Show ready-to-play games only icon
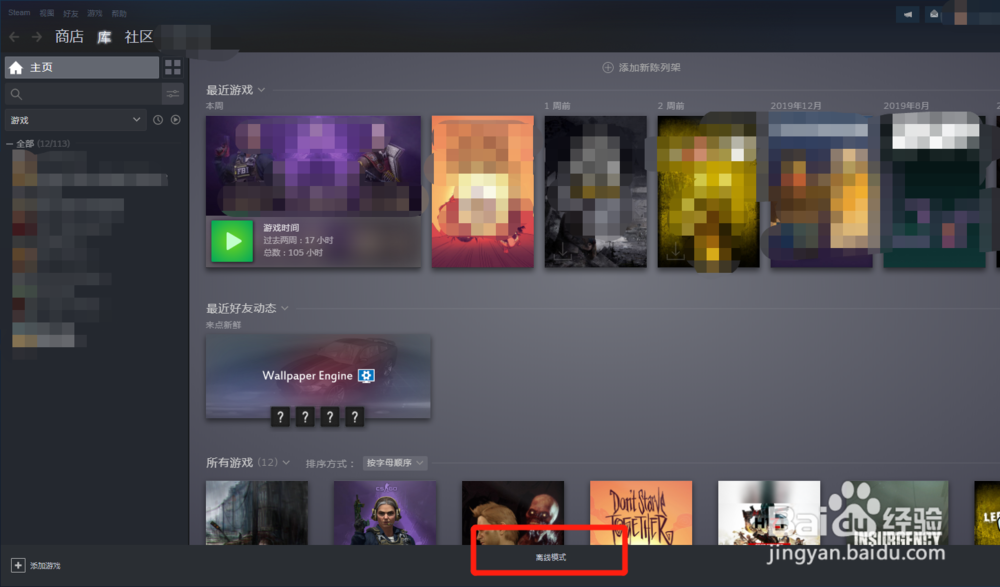Image resolution: width=1000 pixels, height=587 pixels. pos(175,120)
